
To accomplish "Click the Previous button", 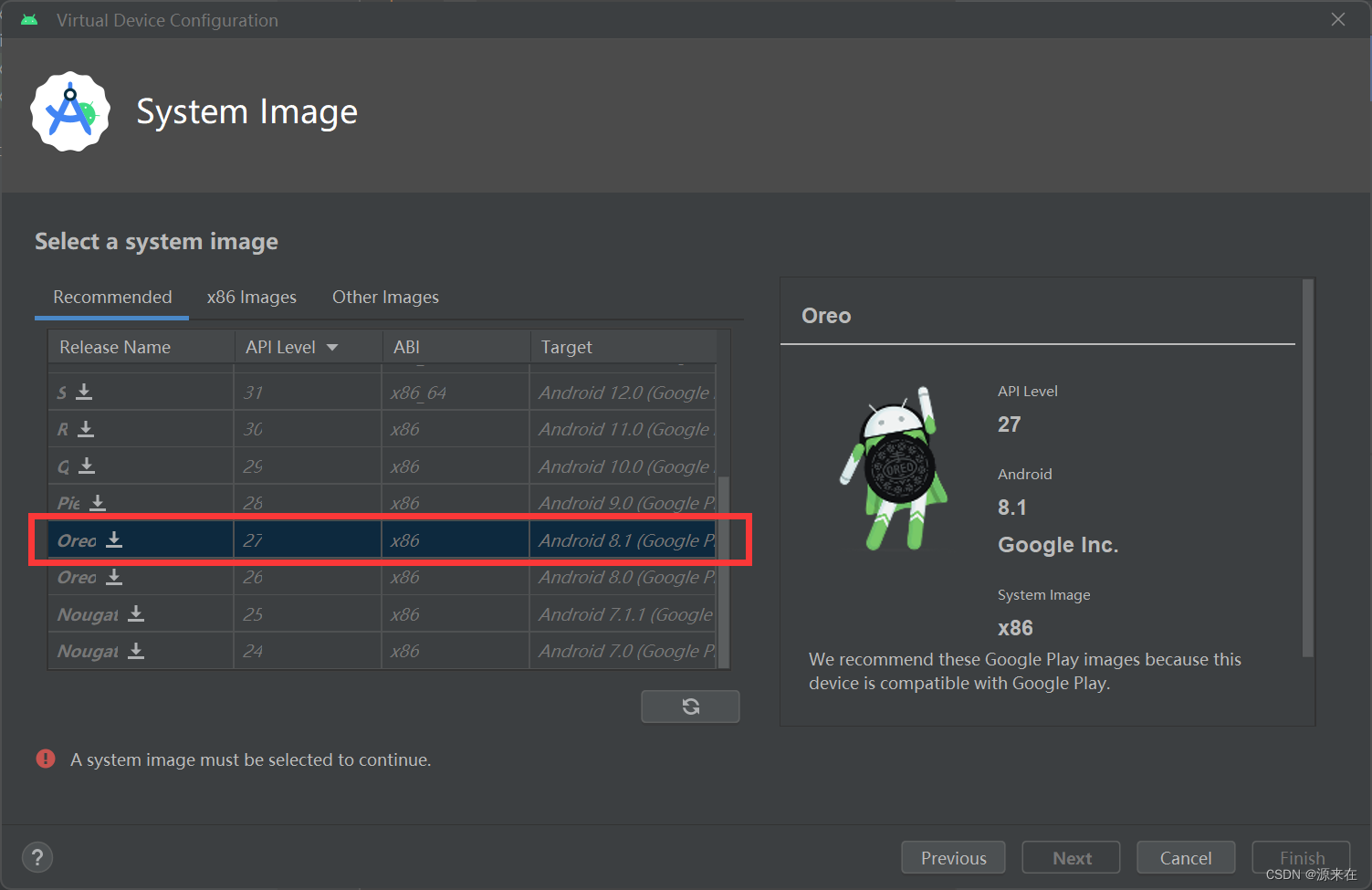I will [x=953, y=857].
